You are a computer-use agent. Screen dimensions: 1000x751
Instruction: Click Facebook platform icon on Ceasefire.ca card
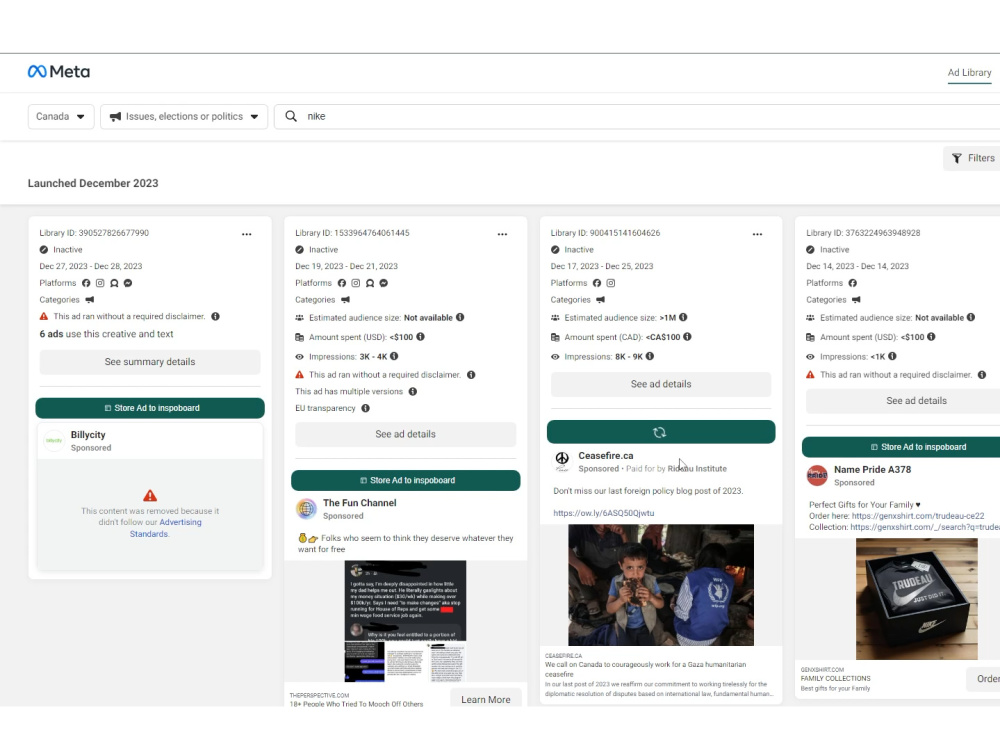(x=597, y=283)
